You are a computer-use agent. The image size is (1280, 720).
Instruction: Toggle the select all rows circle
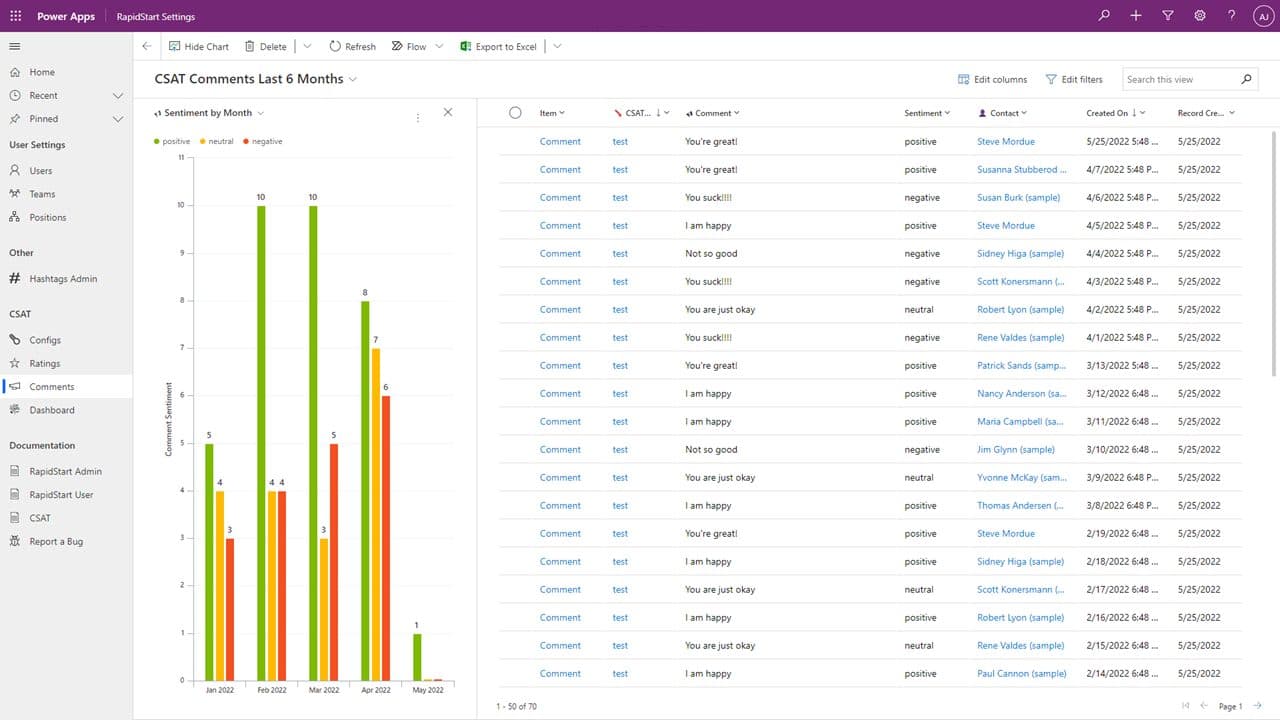[x=515, y=113]
